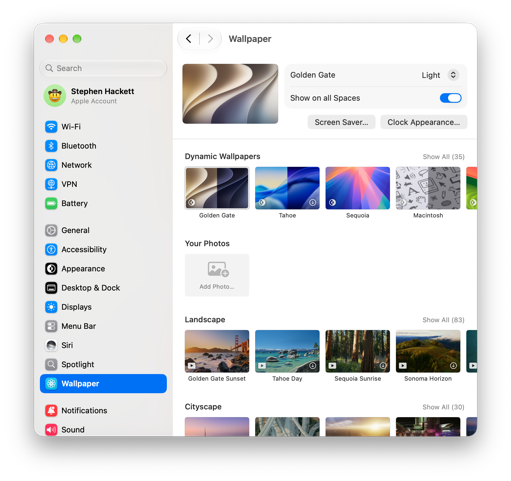Click the General gear icon
511x481 pixels.
click(51, 230)
